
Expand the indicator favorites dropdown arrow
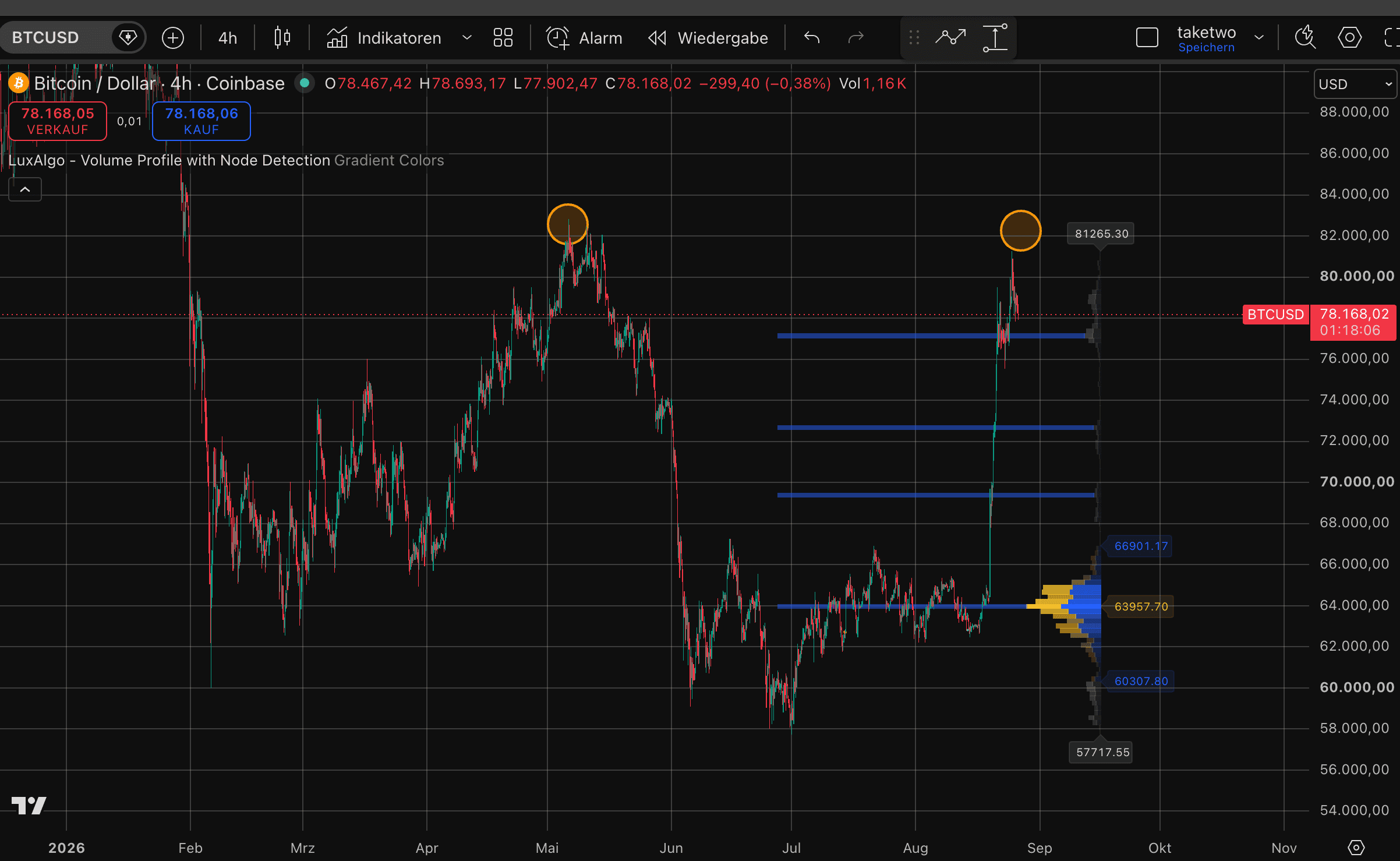click(466, 38)
